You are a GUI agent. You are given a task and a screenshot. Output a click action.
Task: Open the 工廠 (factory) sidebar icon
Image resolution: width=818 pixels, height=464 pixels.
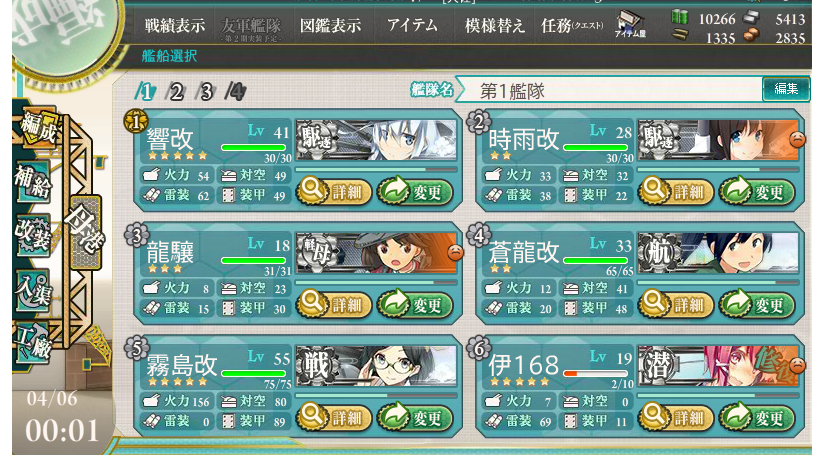pos(33,342)
